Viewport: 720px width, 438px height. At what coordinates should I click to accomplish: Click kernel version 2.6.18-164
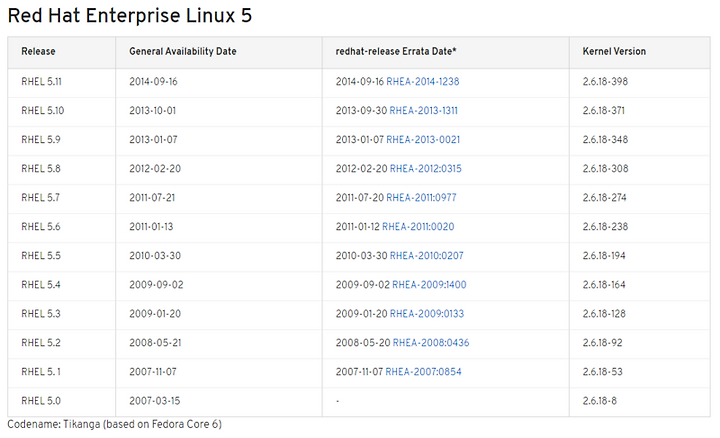(604, 285)
